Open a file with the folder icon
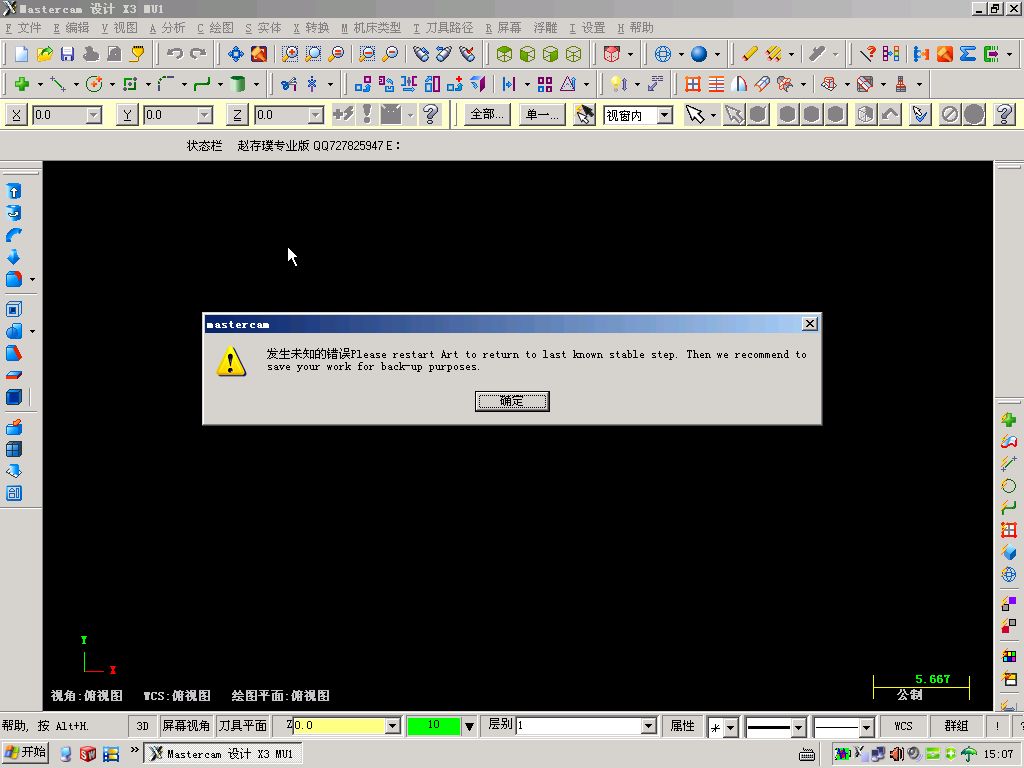Image resolution: width=1024 pixels, height=768 pixels. click(x=44, y=54)
